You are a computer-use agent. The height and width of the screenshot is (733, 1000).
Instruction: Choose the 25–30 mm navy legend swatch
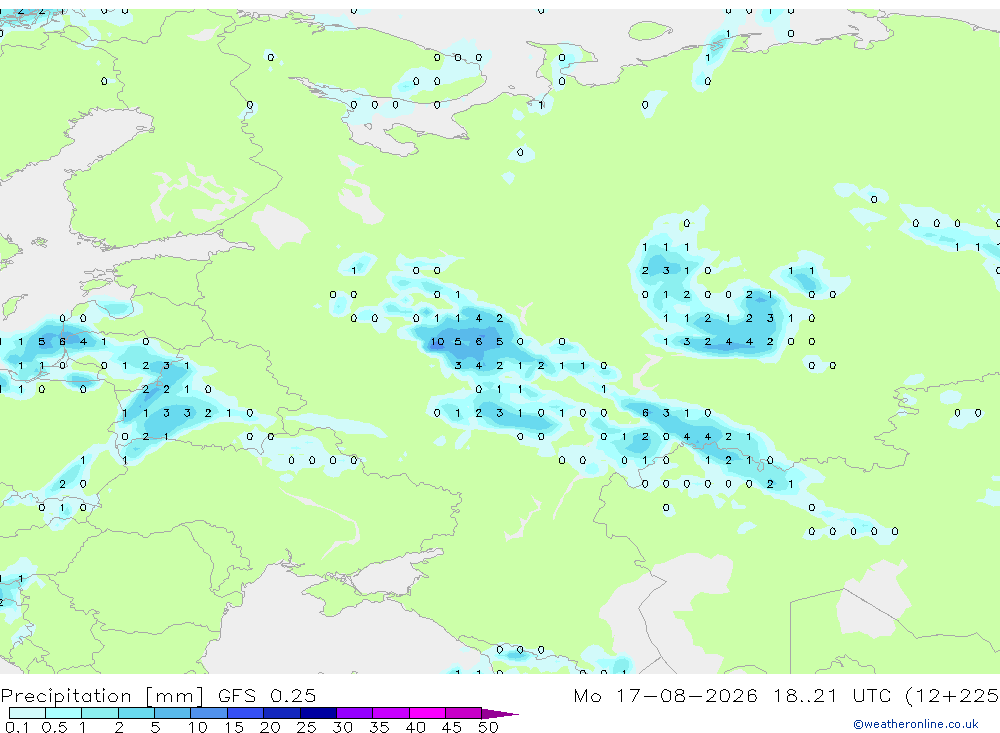(x=318, y=713)
